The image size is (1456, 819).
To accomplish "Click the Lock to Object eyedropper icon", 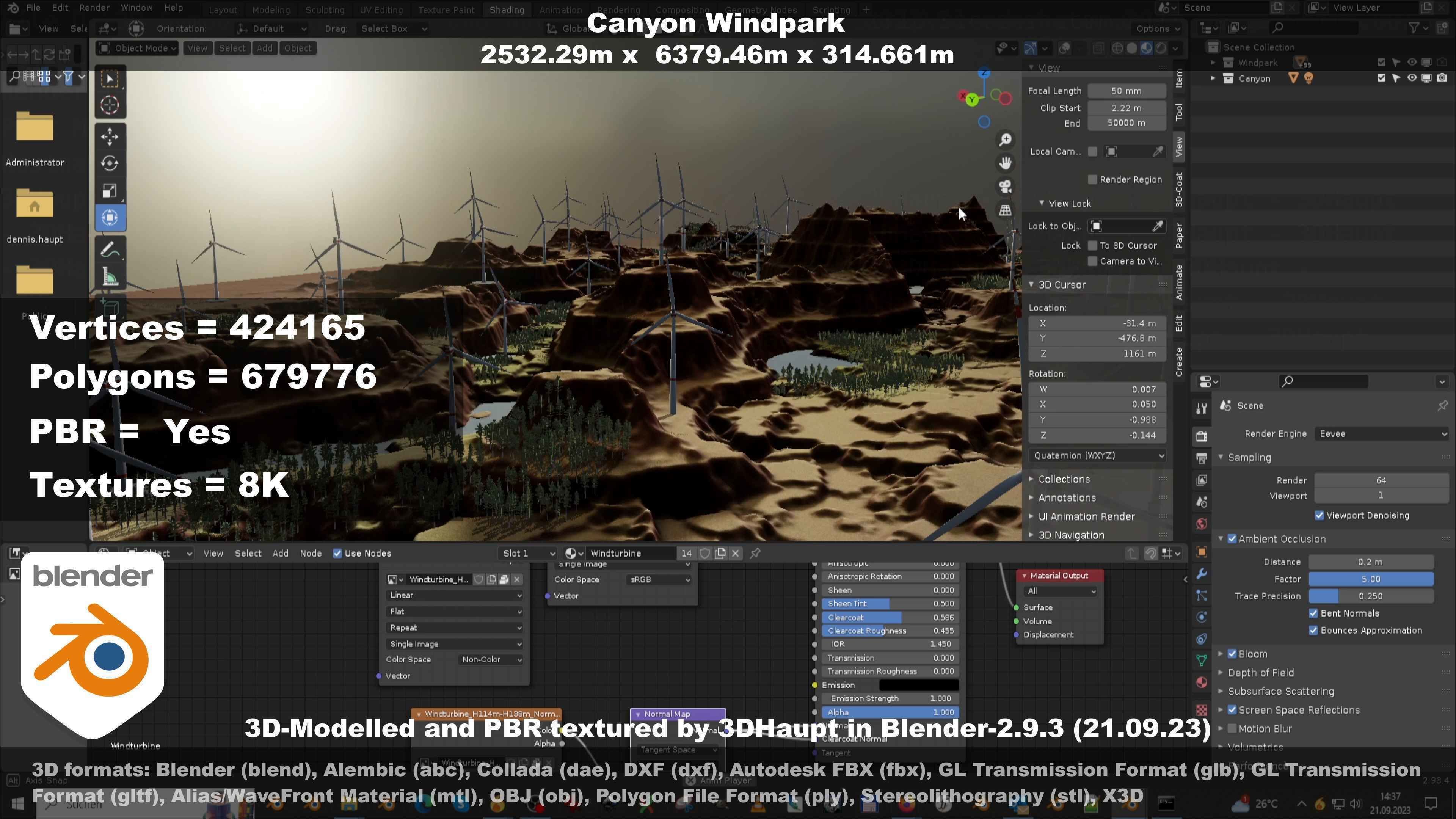I will pos(1158,226).
